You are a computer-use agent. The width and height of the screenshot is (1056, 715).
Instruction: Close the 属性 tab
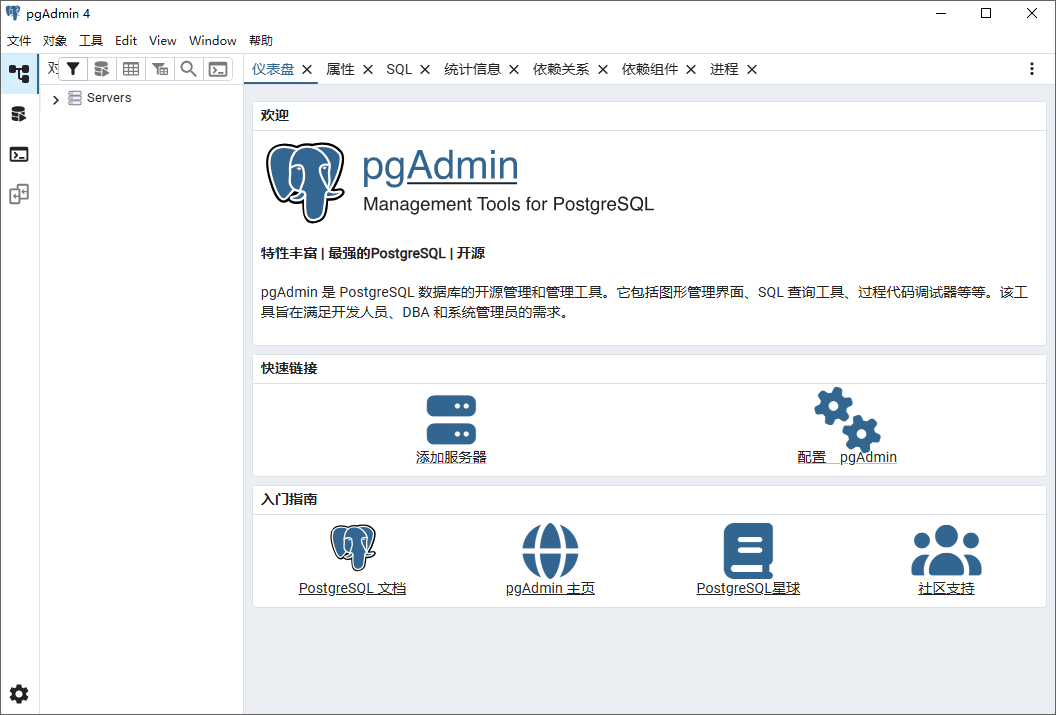[x=368, y=69]
